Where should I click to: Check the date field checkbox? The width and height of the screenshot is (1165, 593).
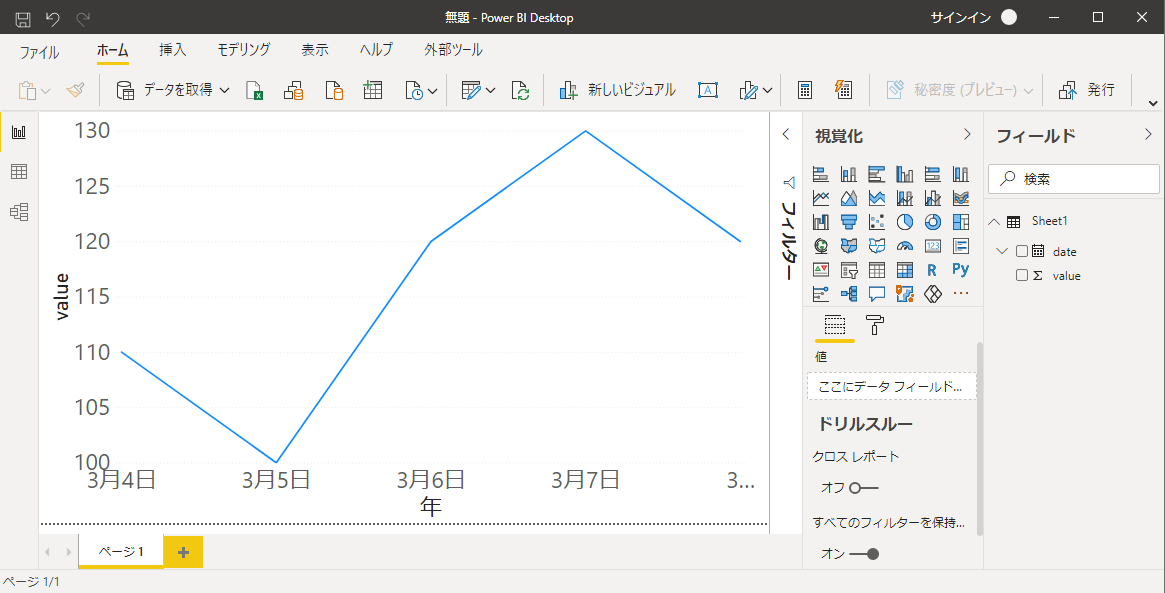pos(1022,251)
